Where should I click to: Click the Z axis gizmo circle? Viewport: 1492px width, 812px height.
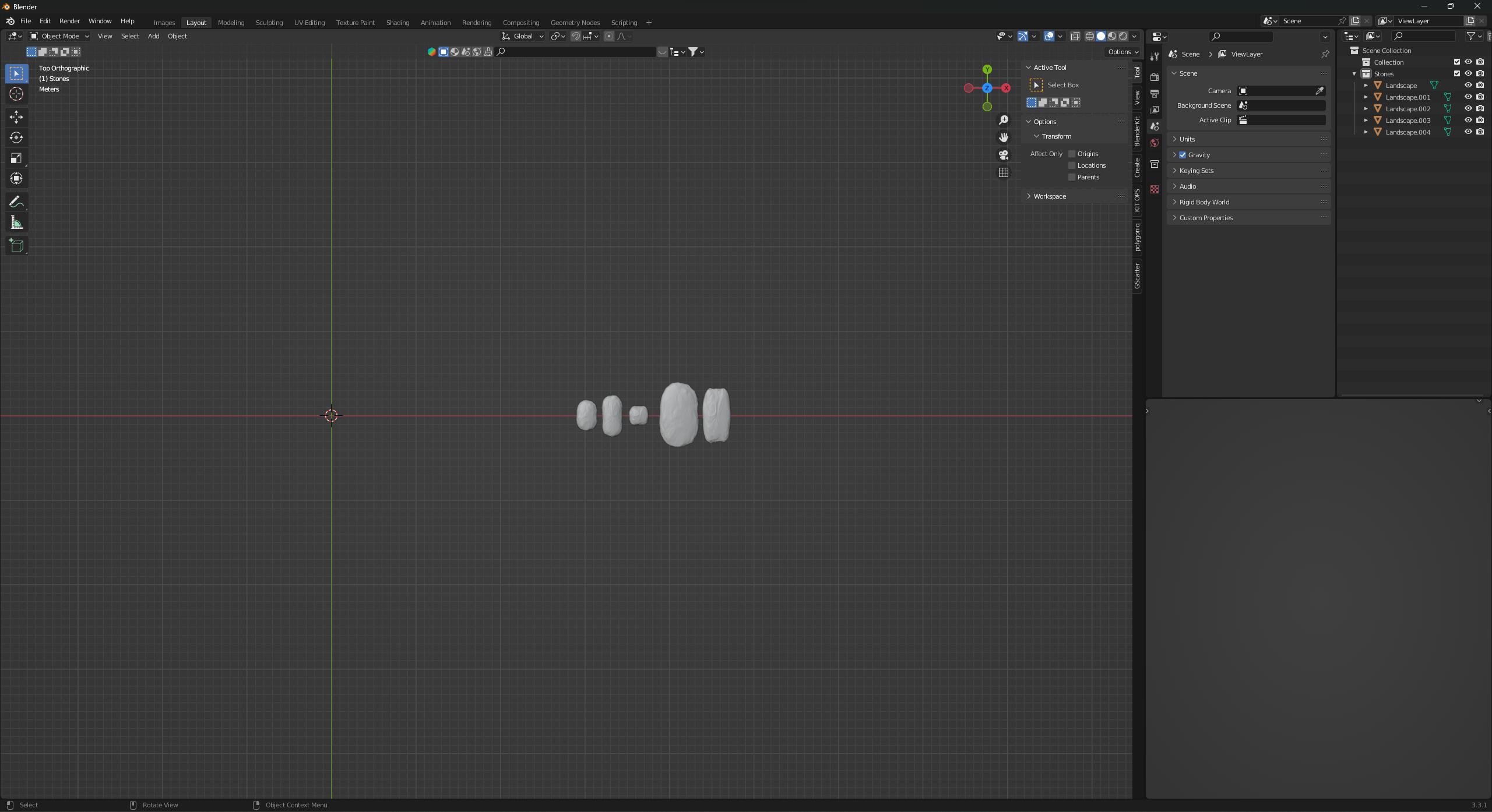(x=987, y=88)
